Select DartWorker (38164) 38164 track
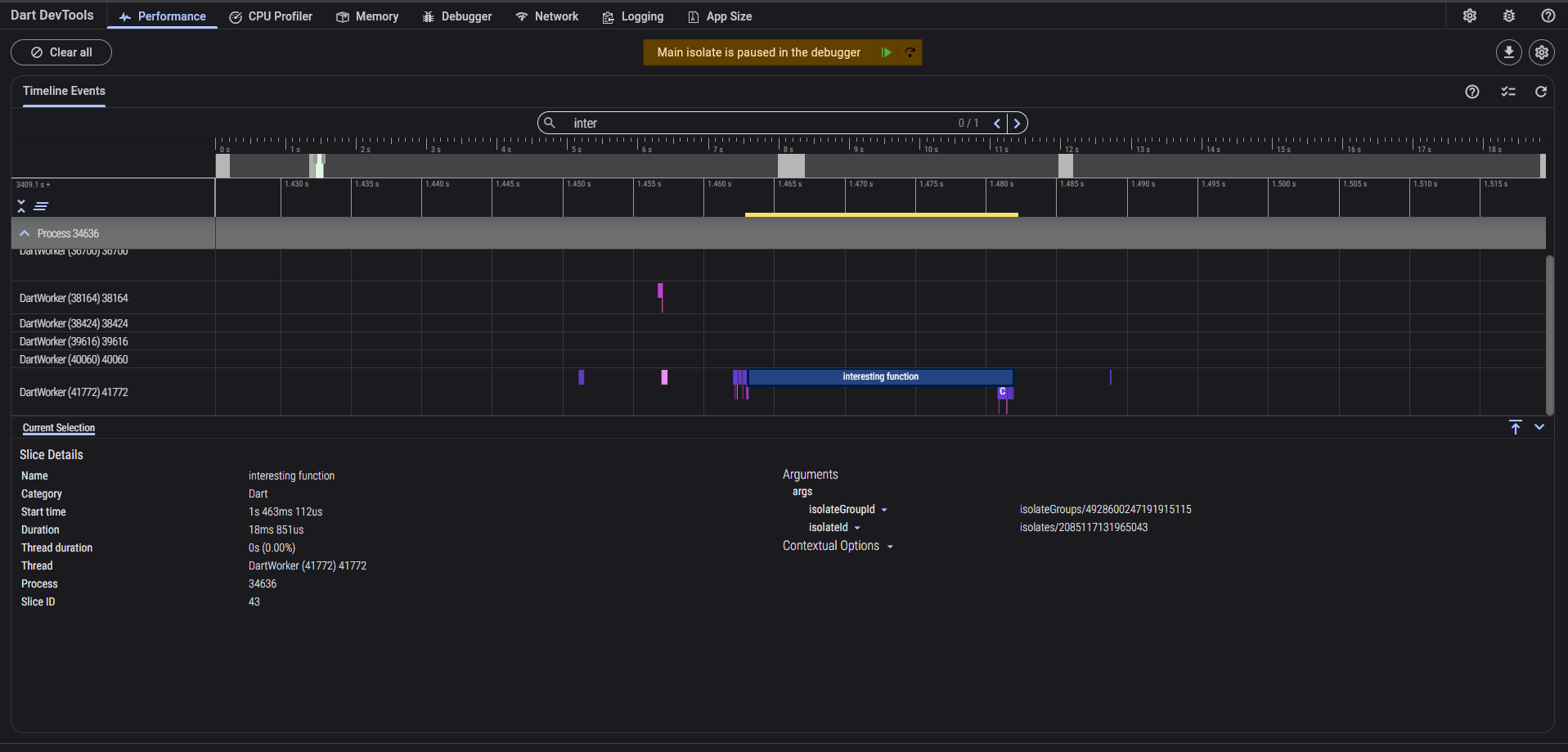 (x=74, y=298)
